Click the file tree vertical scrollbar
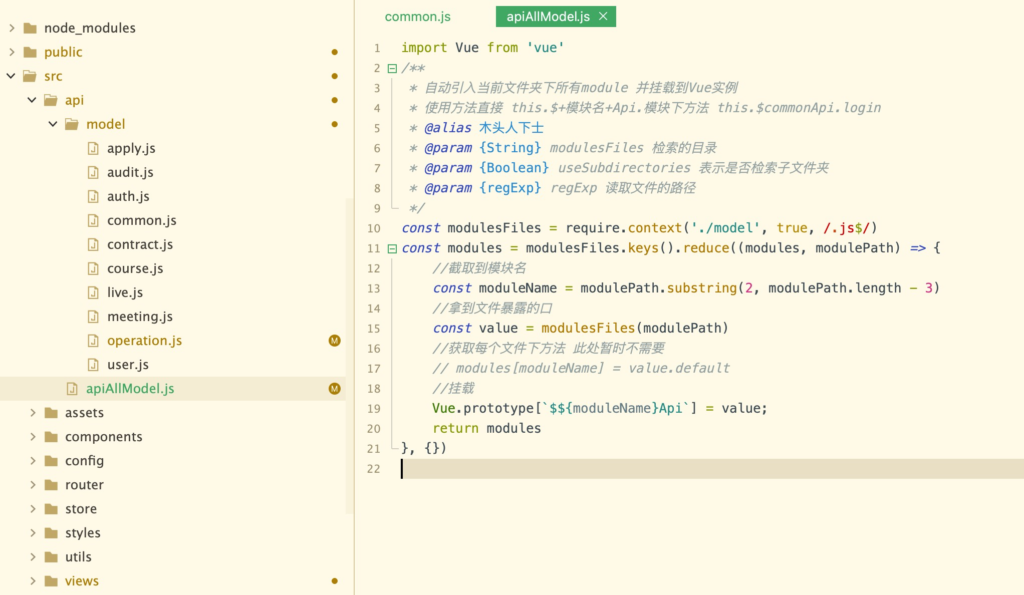The height and width of the screenshot is (595, 1024). tap(349, 356)
